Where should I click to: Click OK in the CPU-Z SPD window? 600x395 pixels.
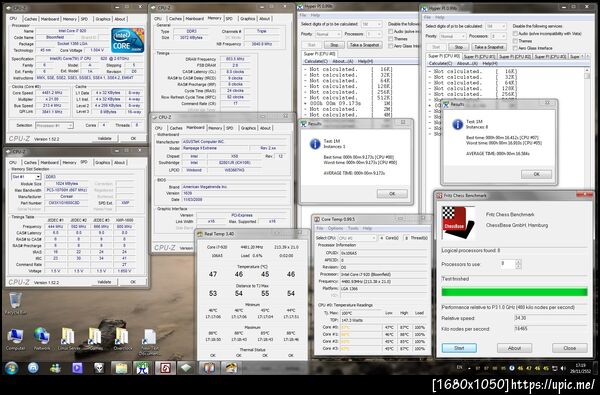132,282
